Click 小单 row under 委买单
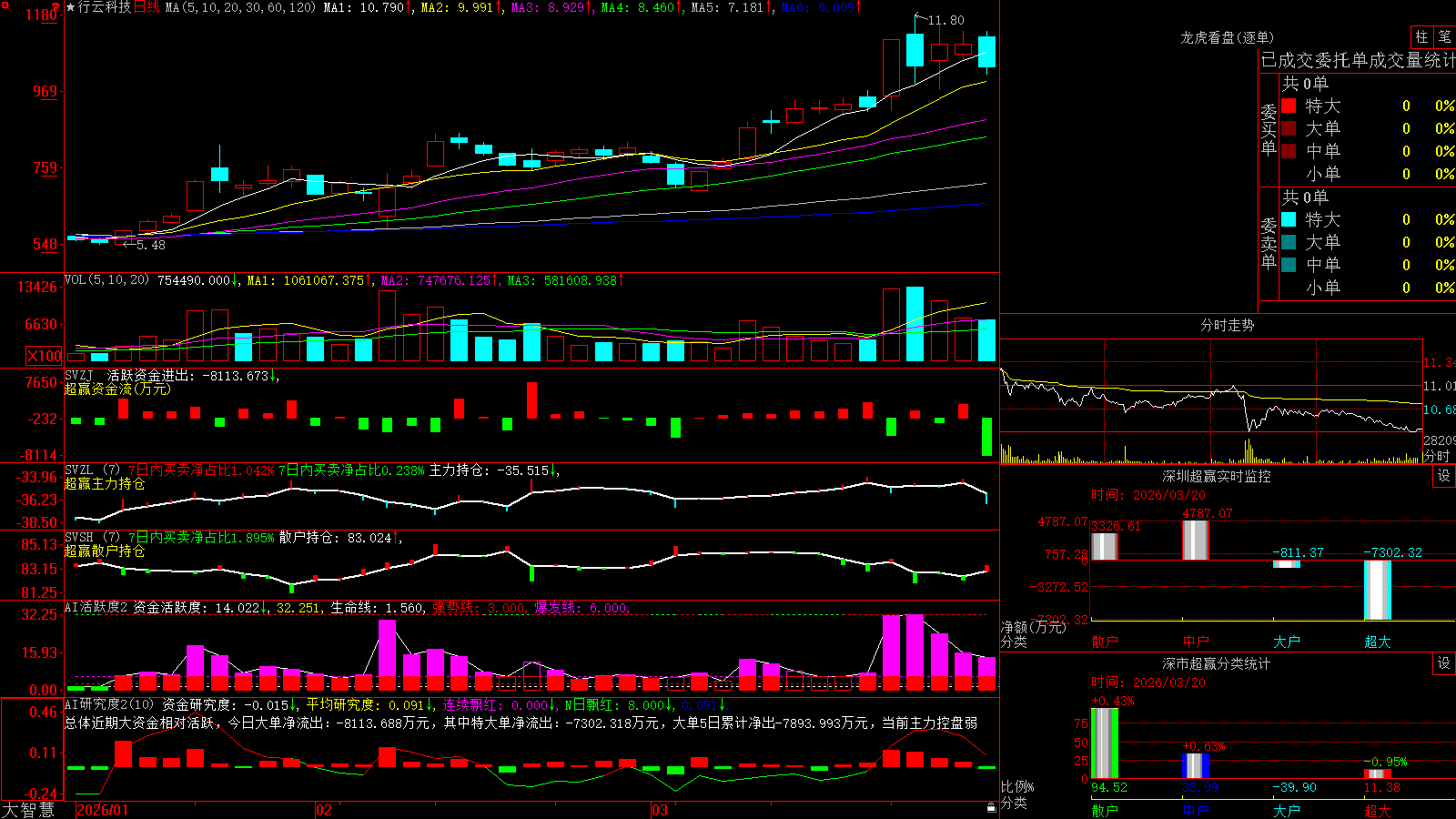 point(1368,174)
